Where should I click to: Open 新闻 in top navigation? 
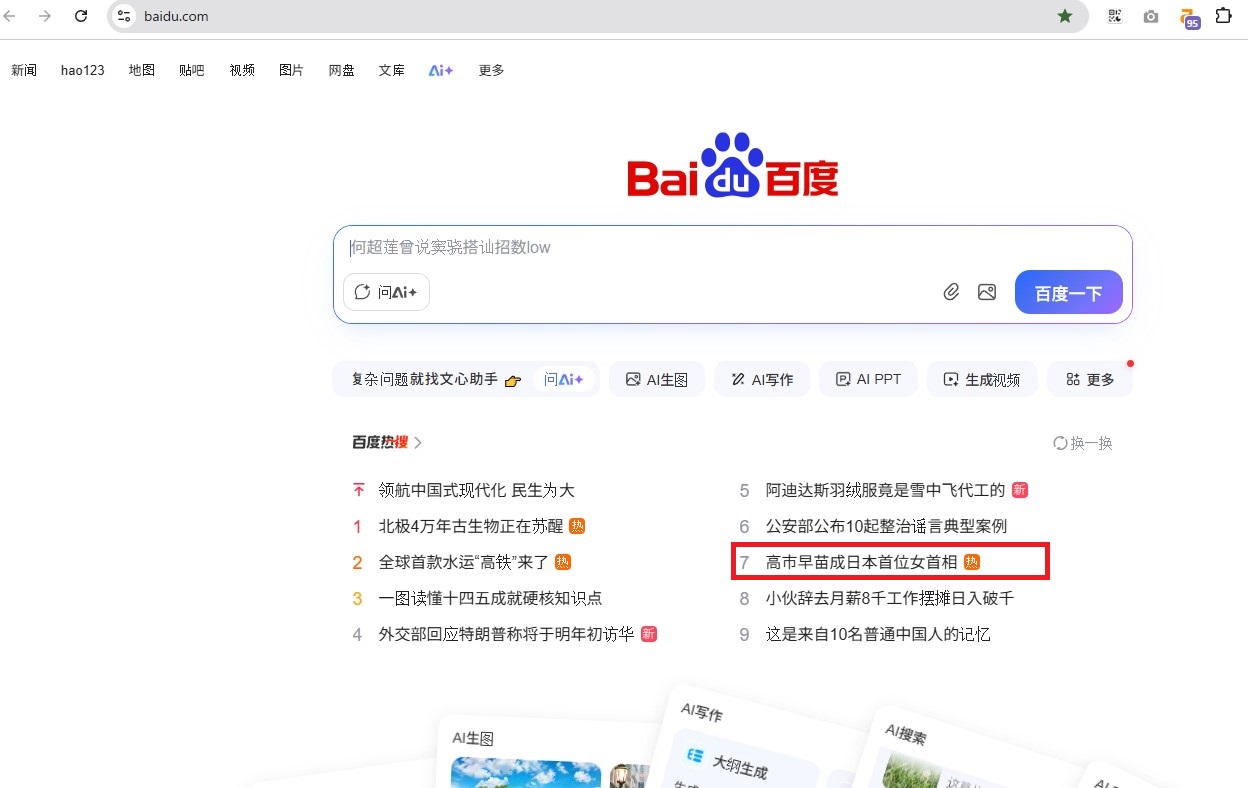(x=24, y=70)
